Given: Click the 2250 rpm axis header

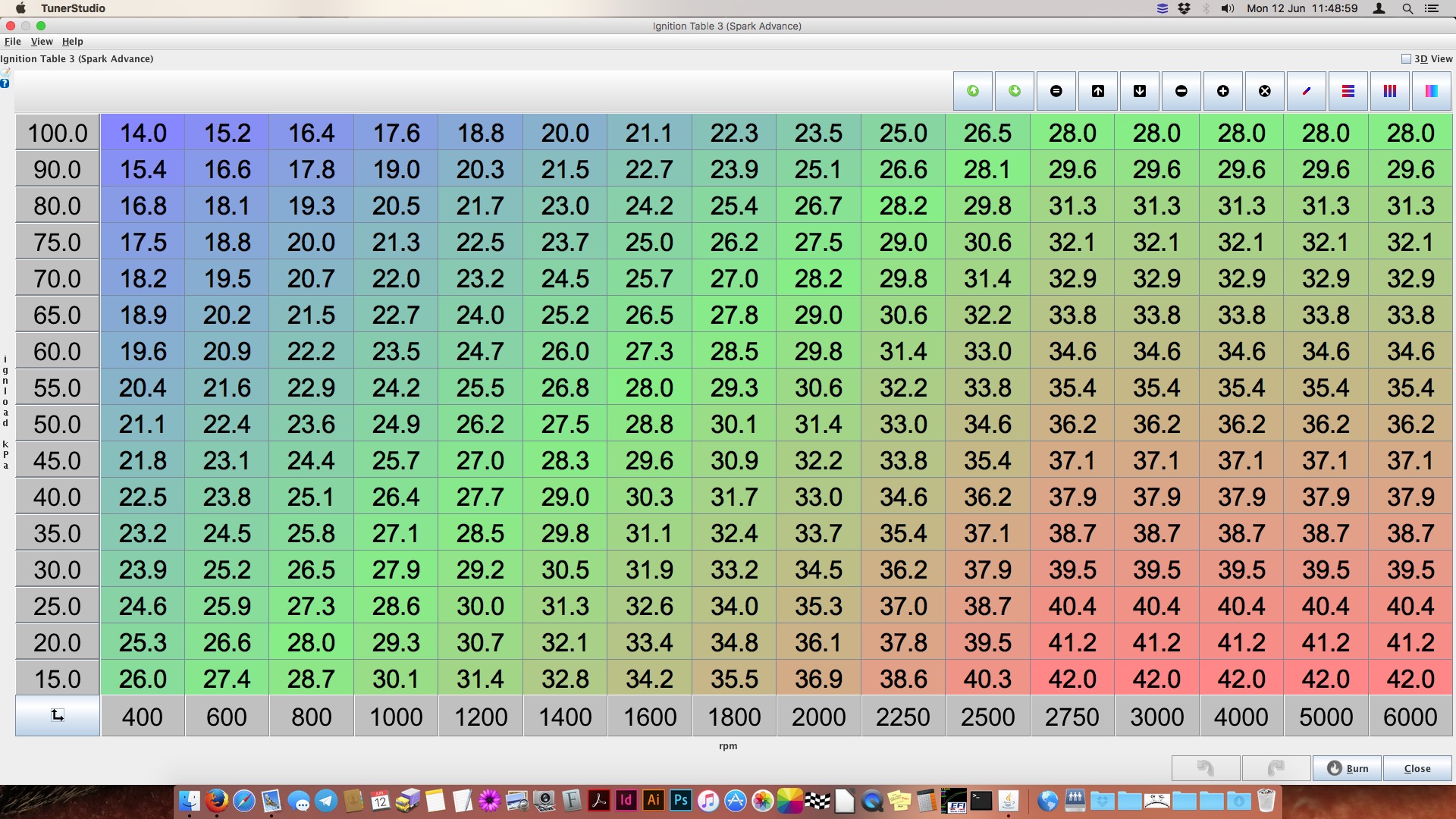Looking at the screenshot, I should 903,717.
